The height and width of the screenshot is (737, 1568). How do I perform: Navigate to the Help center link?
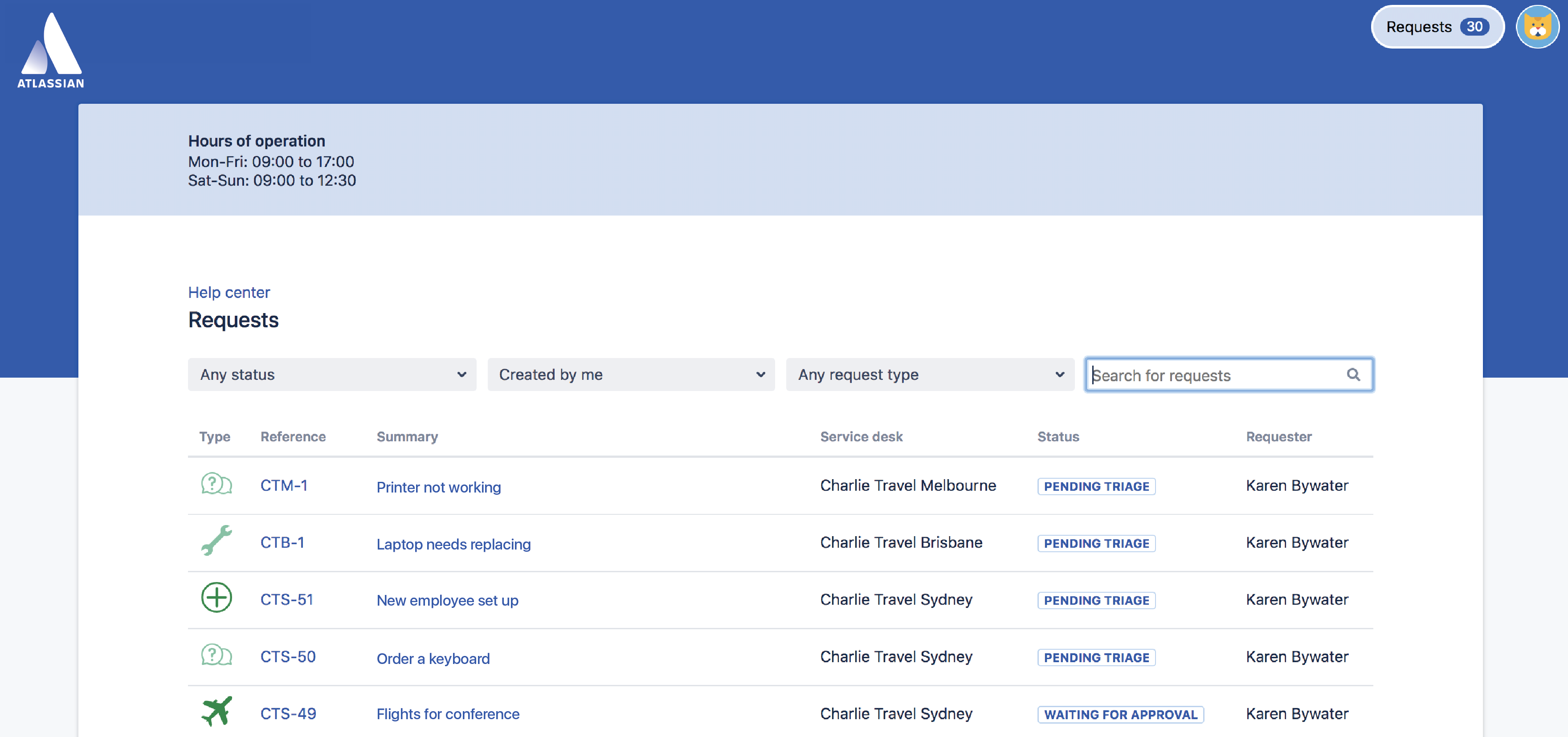coord(229,292)
